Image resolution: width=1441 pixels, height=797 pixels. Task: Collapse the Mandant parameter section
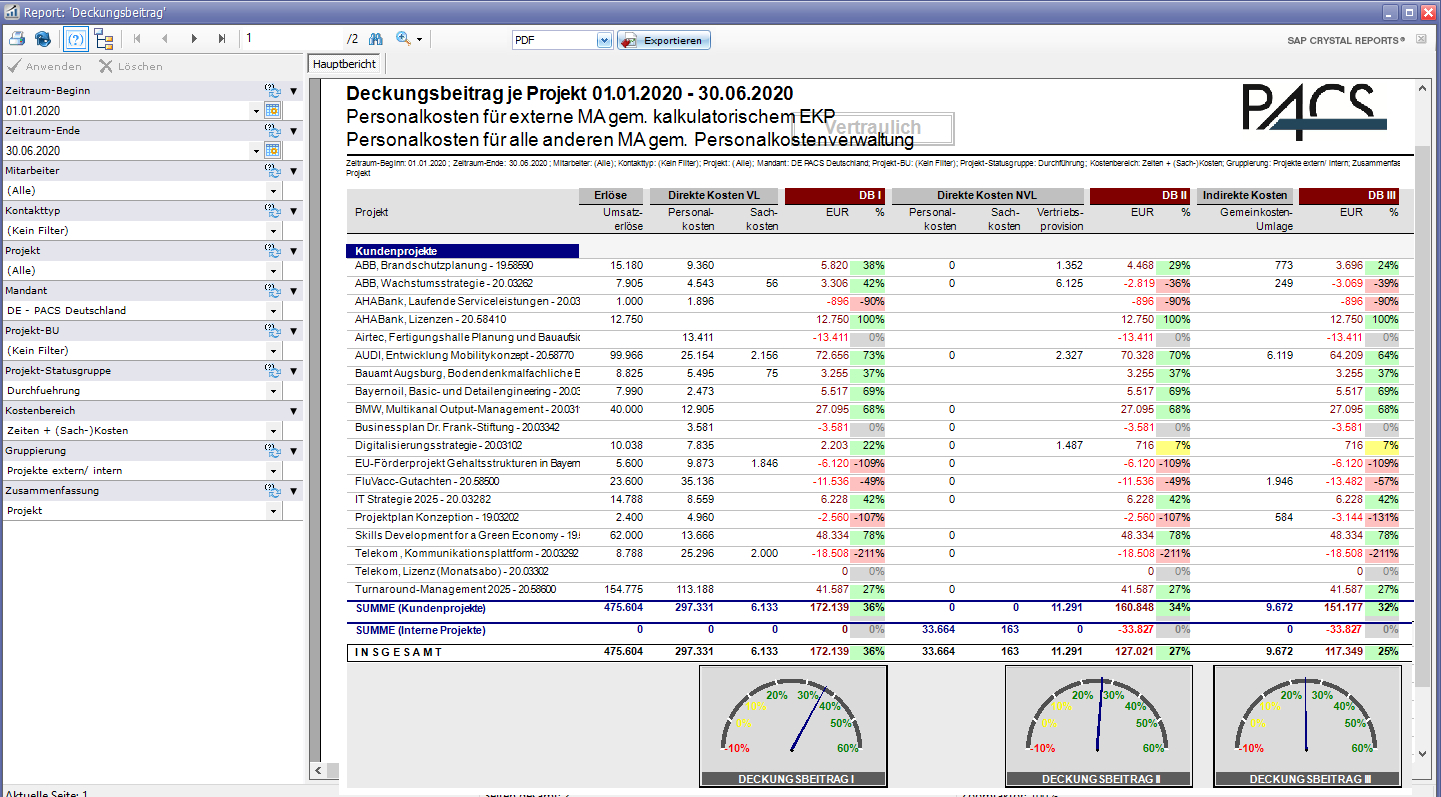tap(293, 291)
